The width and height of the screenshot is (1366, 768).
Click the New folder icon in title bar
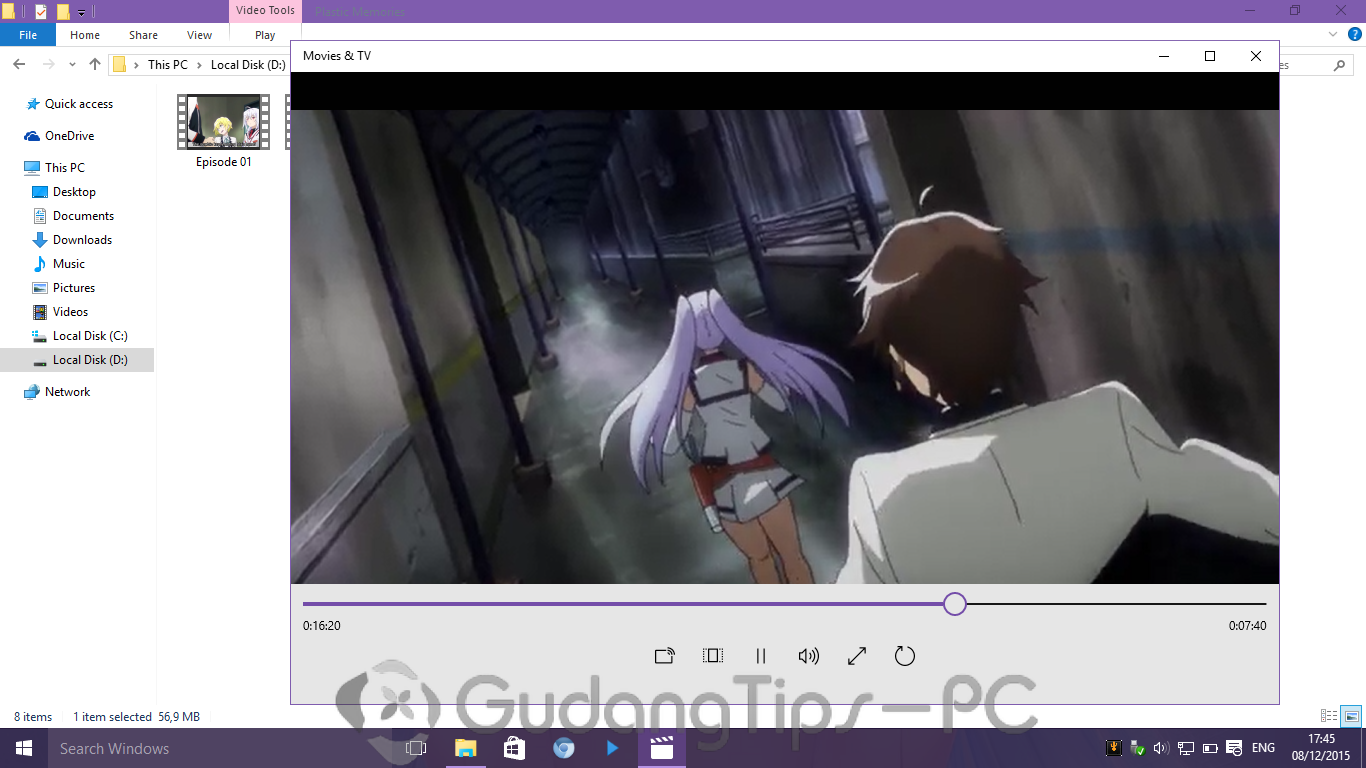(x=63, y=12)
